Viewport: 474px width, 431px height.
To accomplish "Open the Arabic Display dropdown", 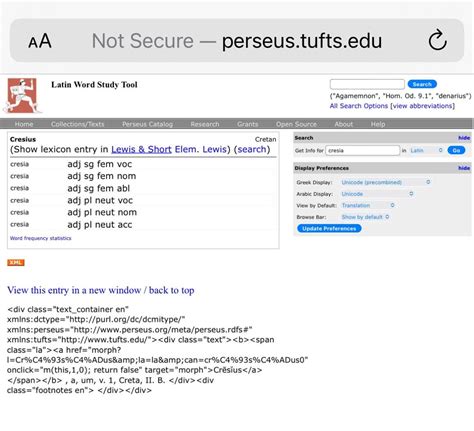I will click(377, 194).
